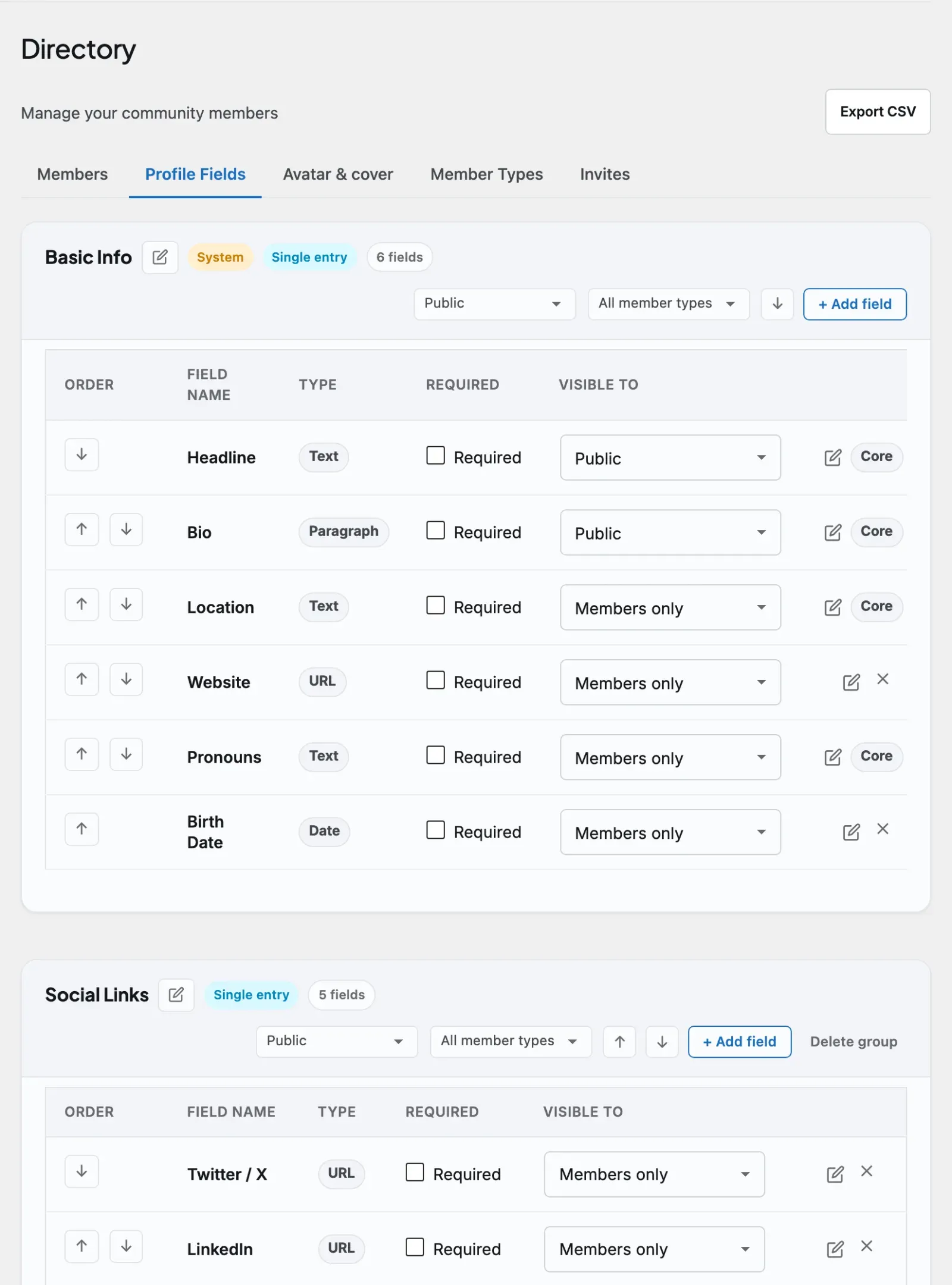Viewport: 952px width, 1285px height.
Task: Edit the Pronouns field
Action: click(832, 757)
